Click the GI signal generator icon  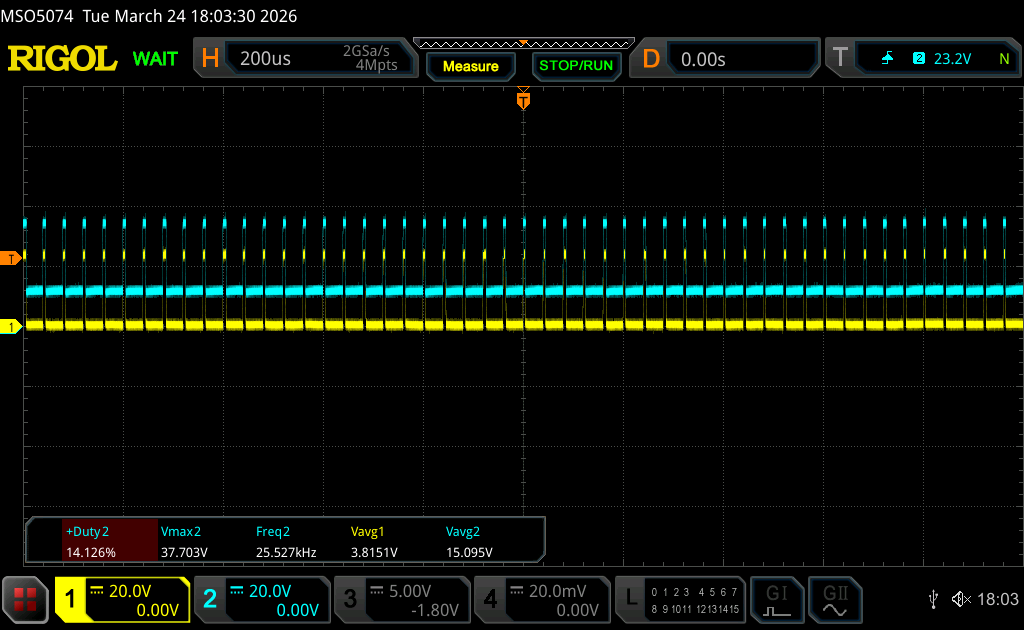point(777,599)
